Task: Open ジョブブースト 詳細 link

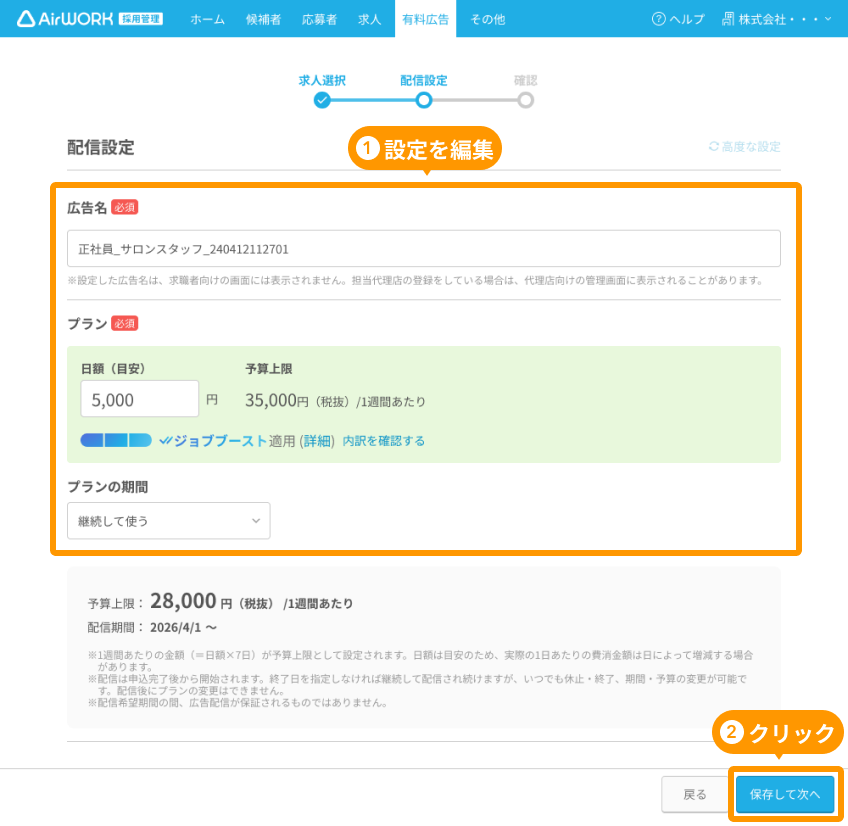Action: click(317, 441)
